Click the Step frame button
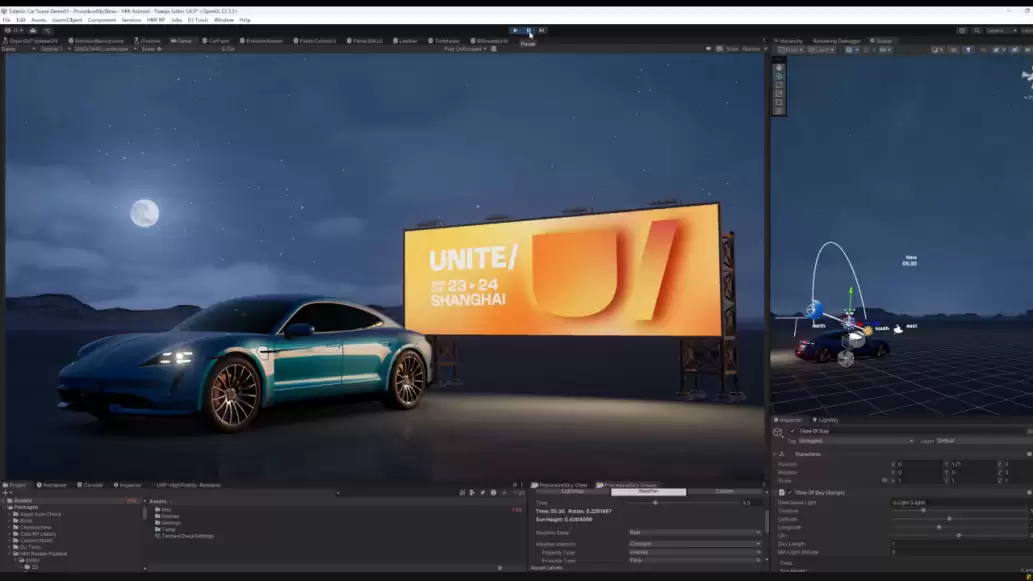 click(x=541, y=29)
